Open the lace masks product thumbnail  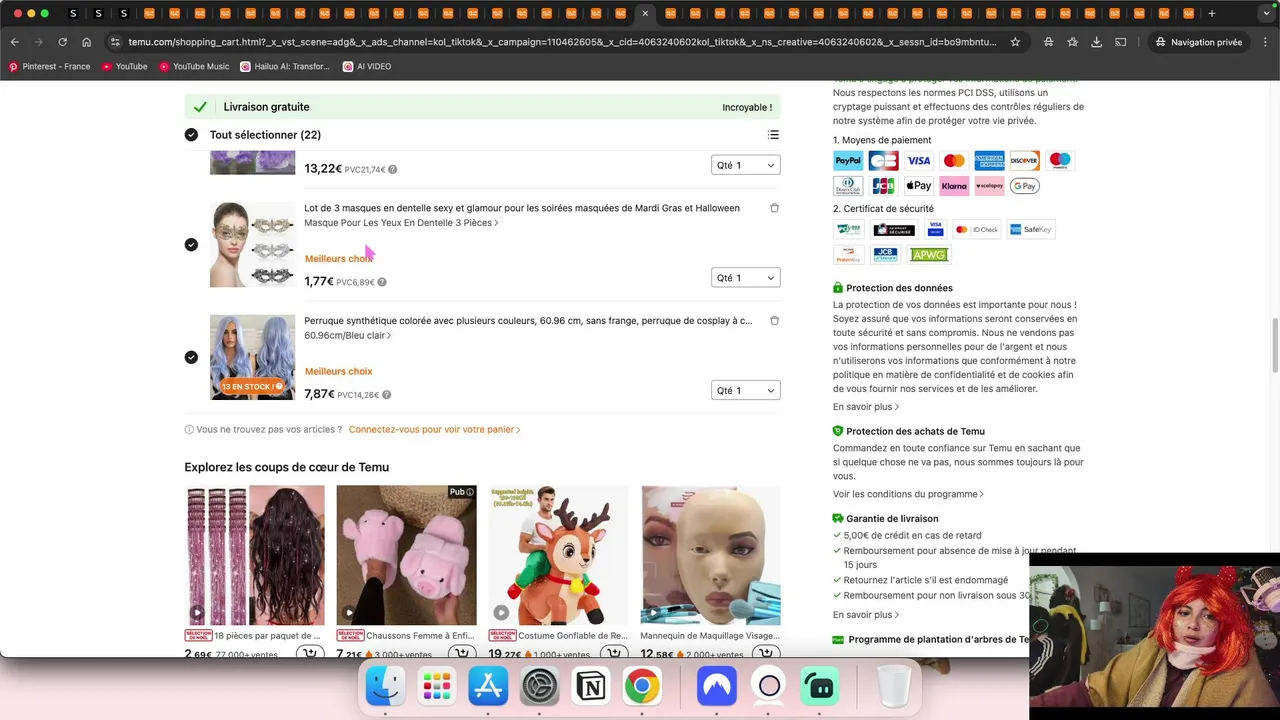252,245
